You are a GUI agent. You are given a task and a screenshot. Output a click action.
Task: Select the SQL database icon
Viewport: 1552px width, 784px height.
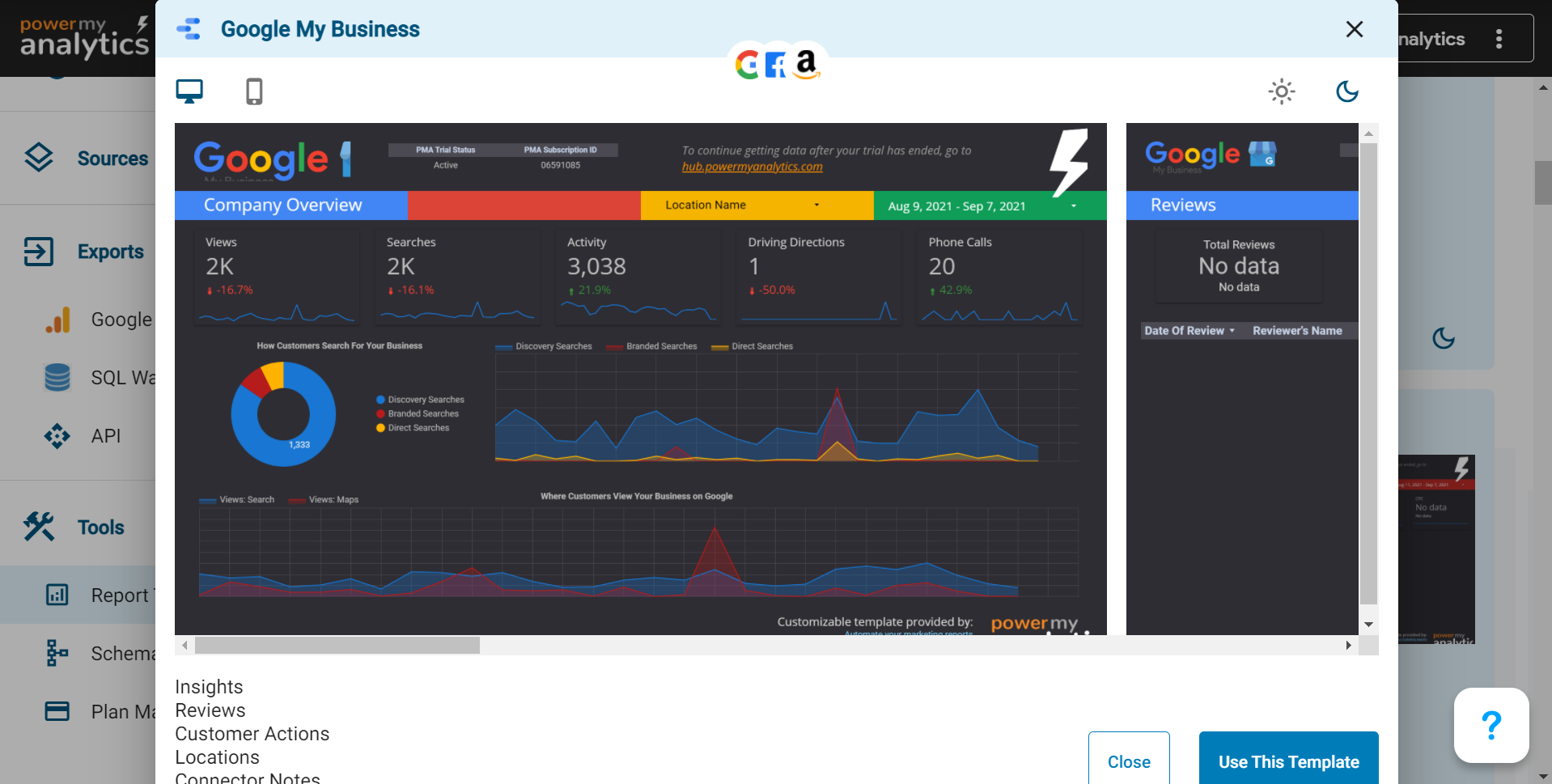coord(57,378)
